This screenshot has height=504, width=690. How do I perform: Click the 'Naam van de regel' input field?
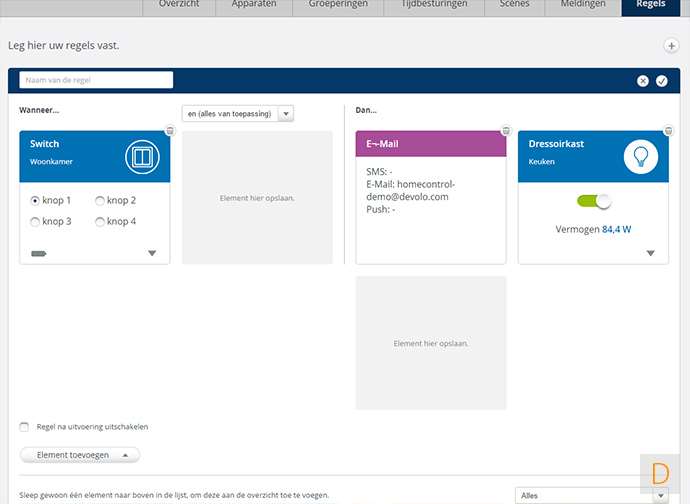[x=96, y=80]
